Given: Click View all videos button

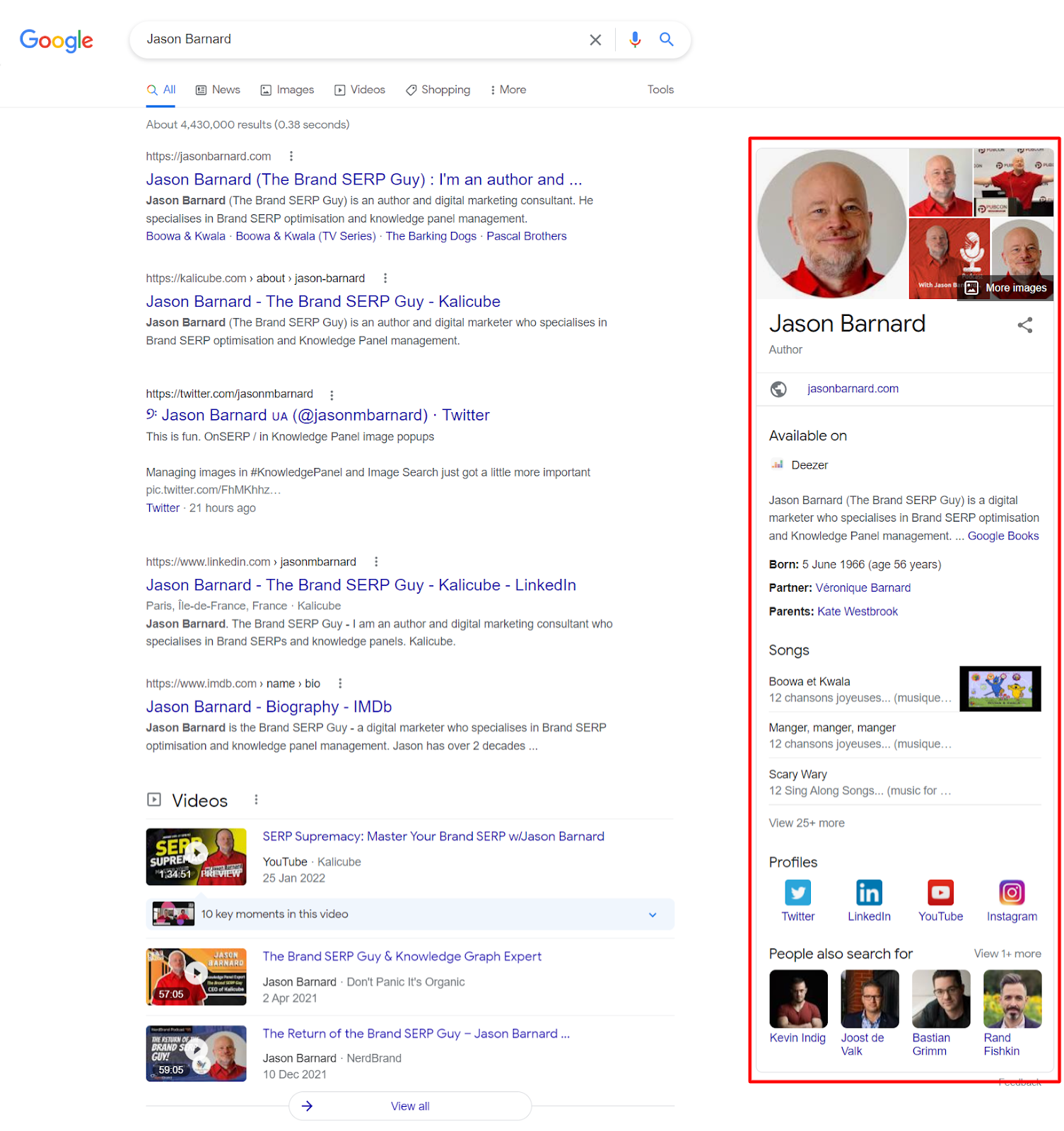Looking at the screenshot, I should (410, 1106).
